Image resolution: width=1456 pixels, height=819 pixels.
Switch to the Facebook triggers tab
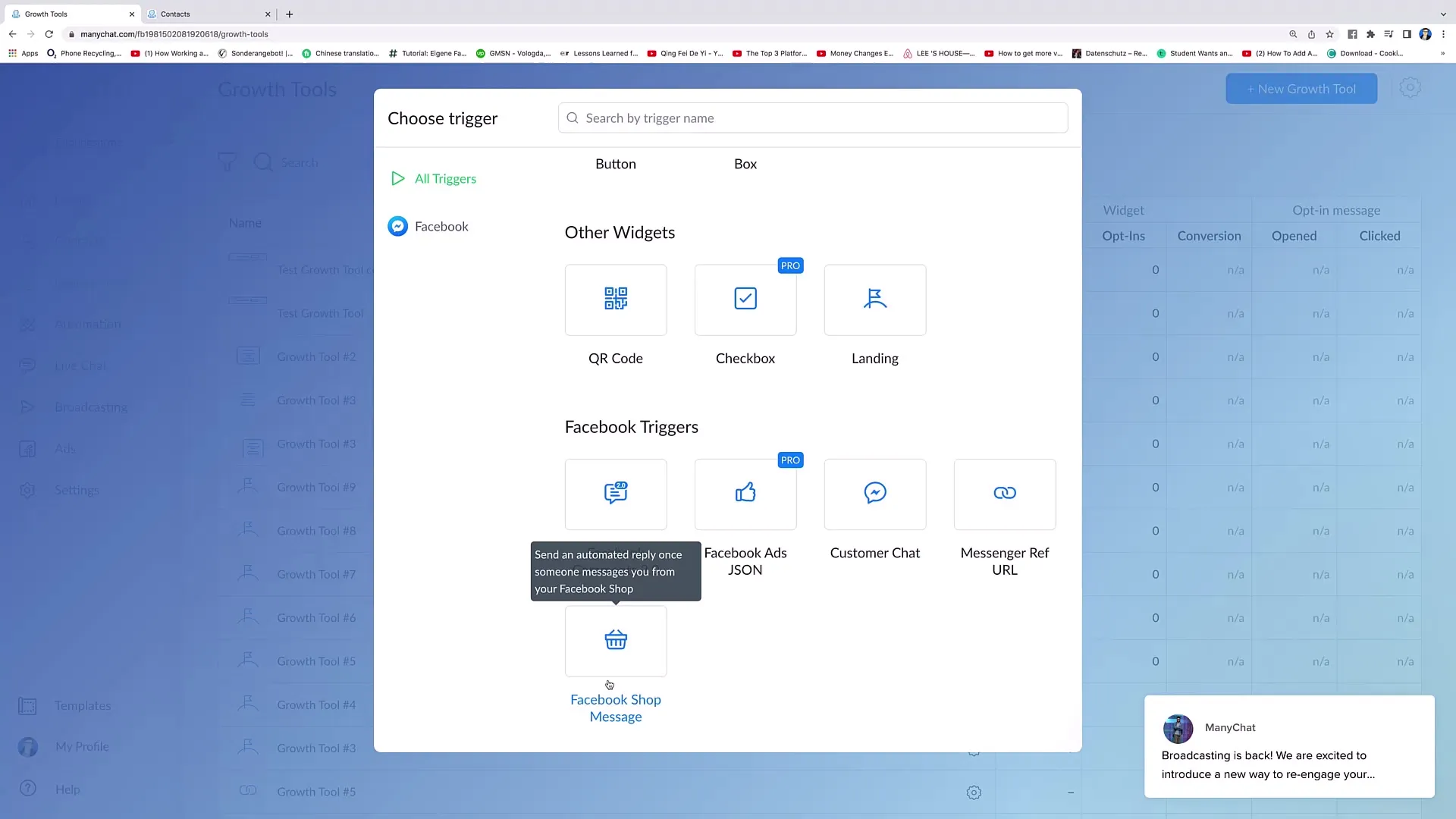pyautogui.click(x=441, y=226)
